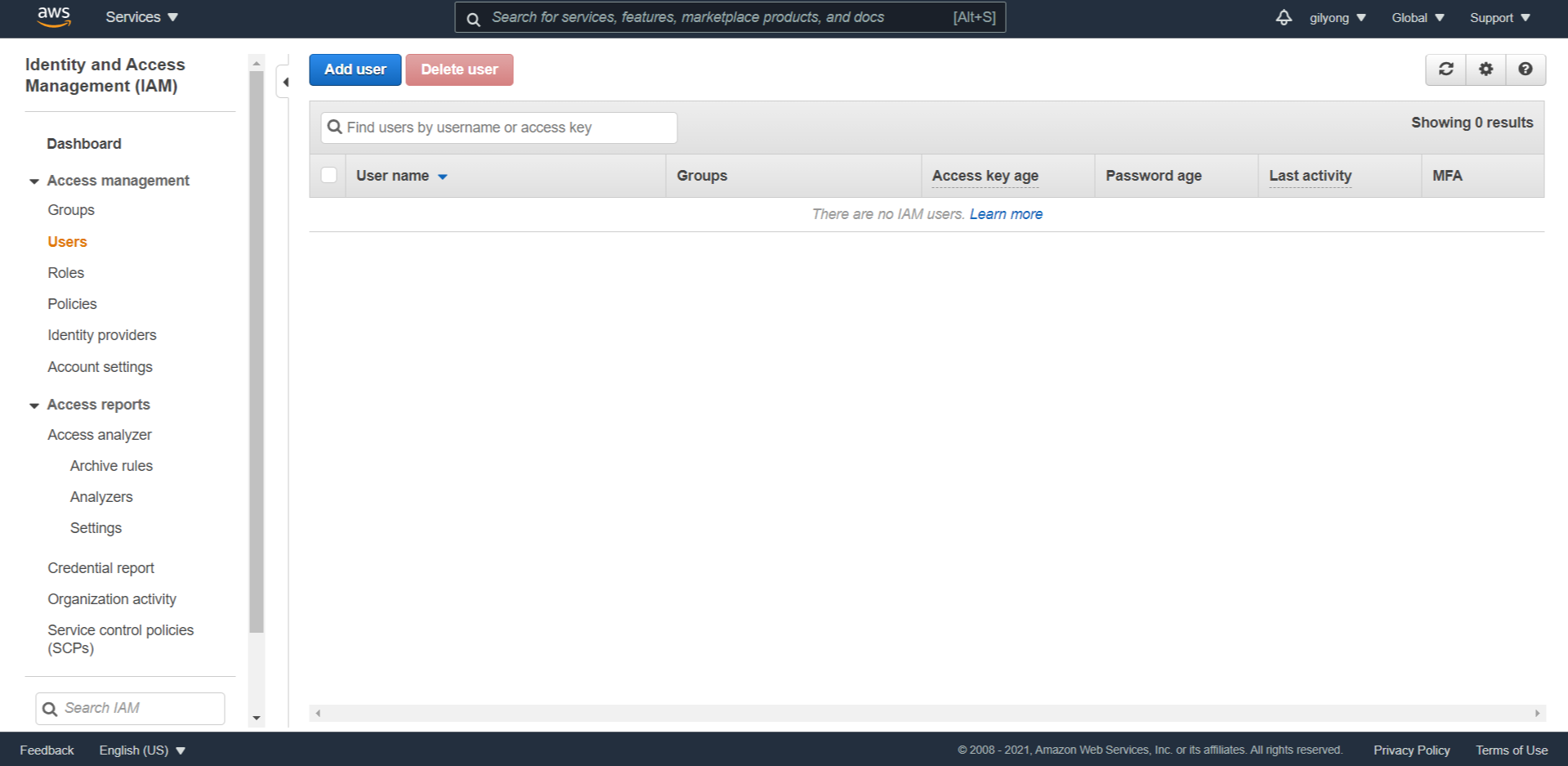Collapse the IAM navigation sidebar
The image size is (1568, 766).
(x=284, y=82)
